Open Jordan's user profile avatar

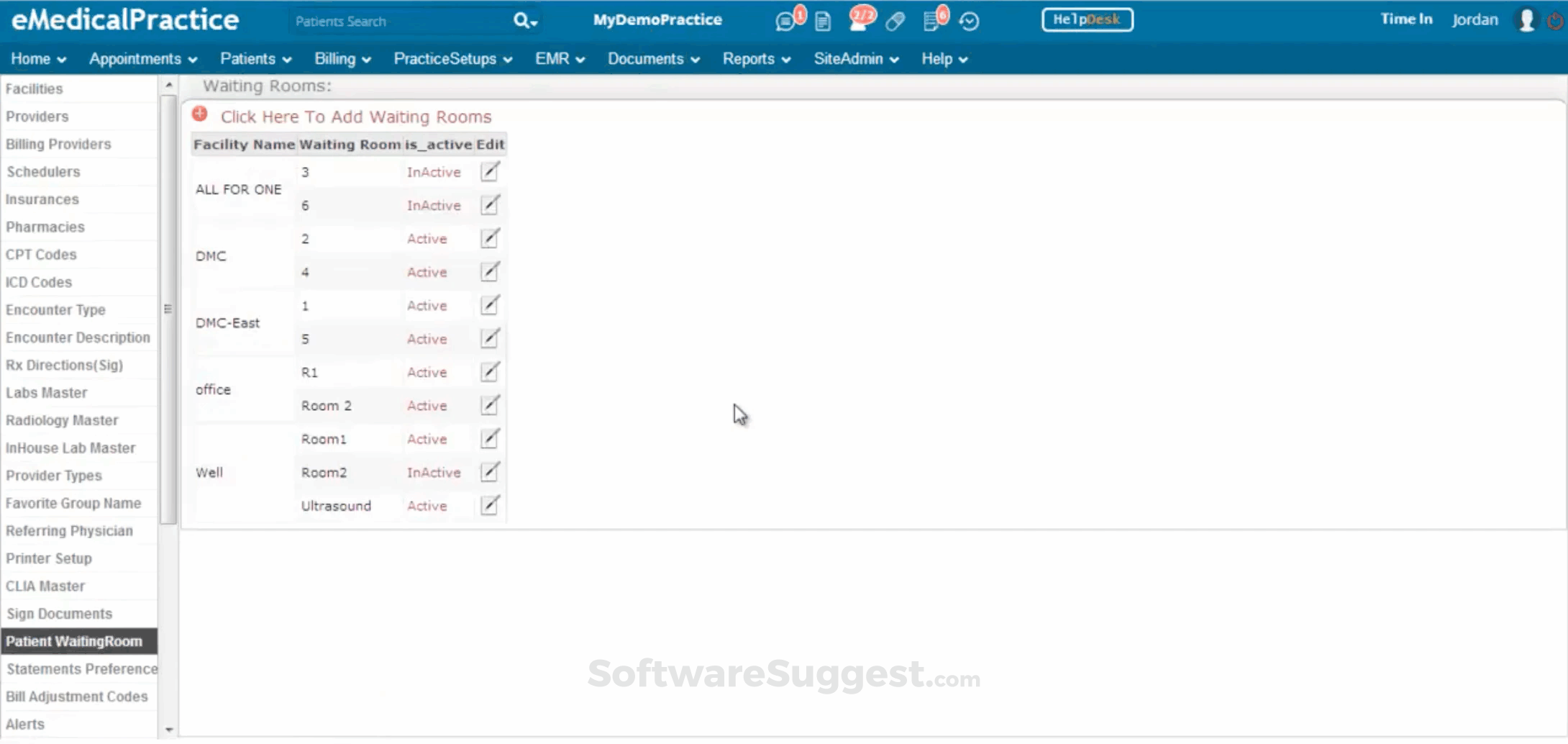(x=1525, y=19)
